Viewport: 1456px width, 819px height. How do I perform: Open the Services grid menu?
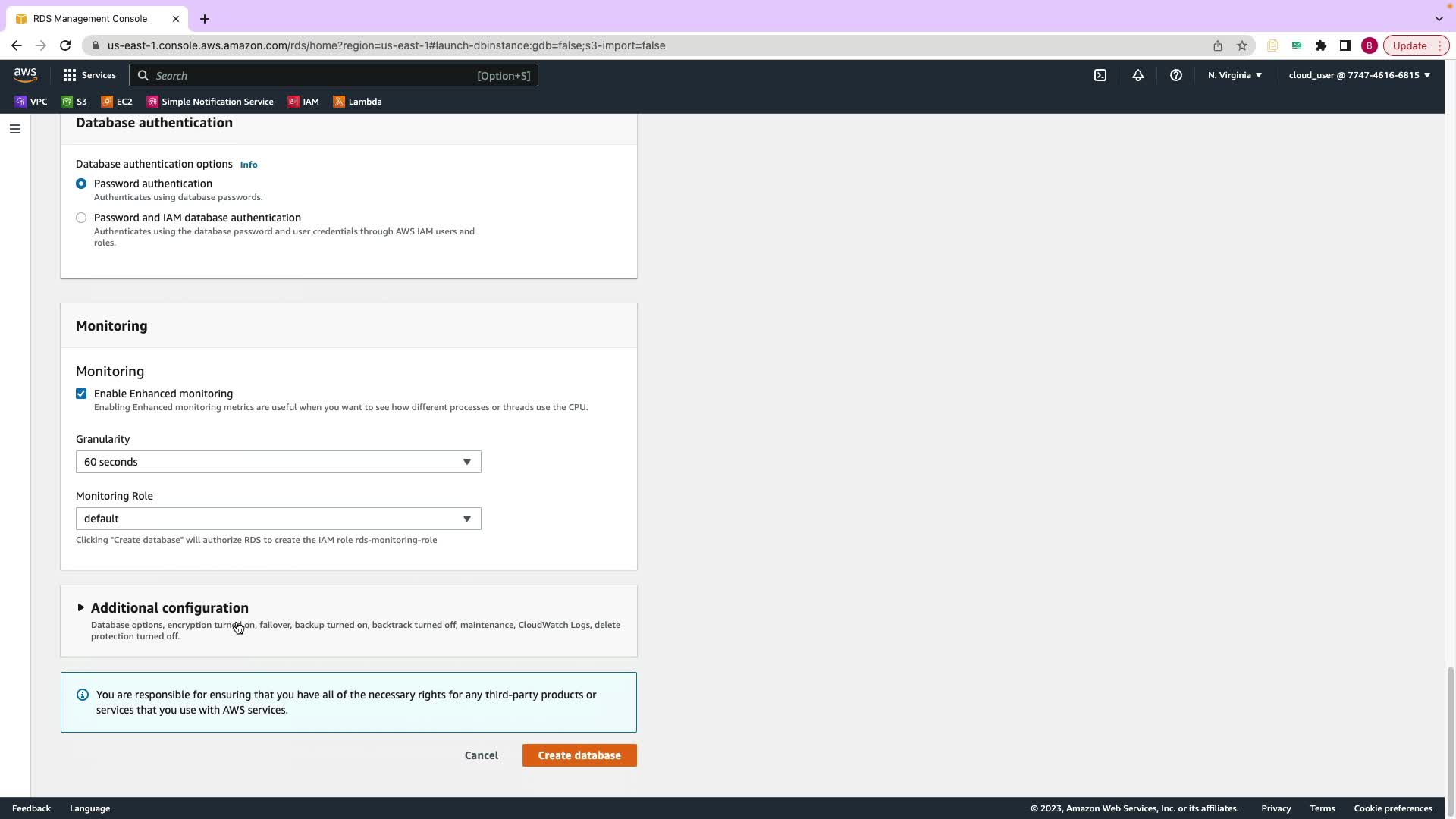coord(89,75)
